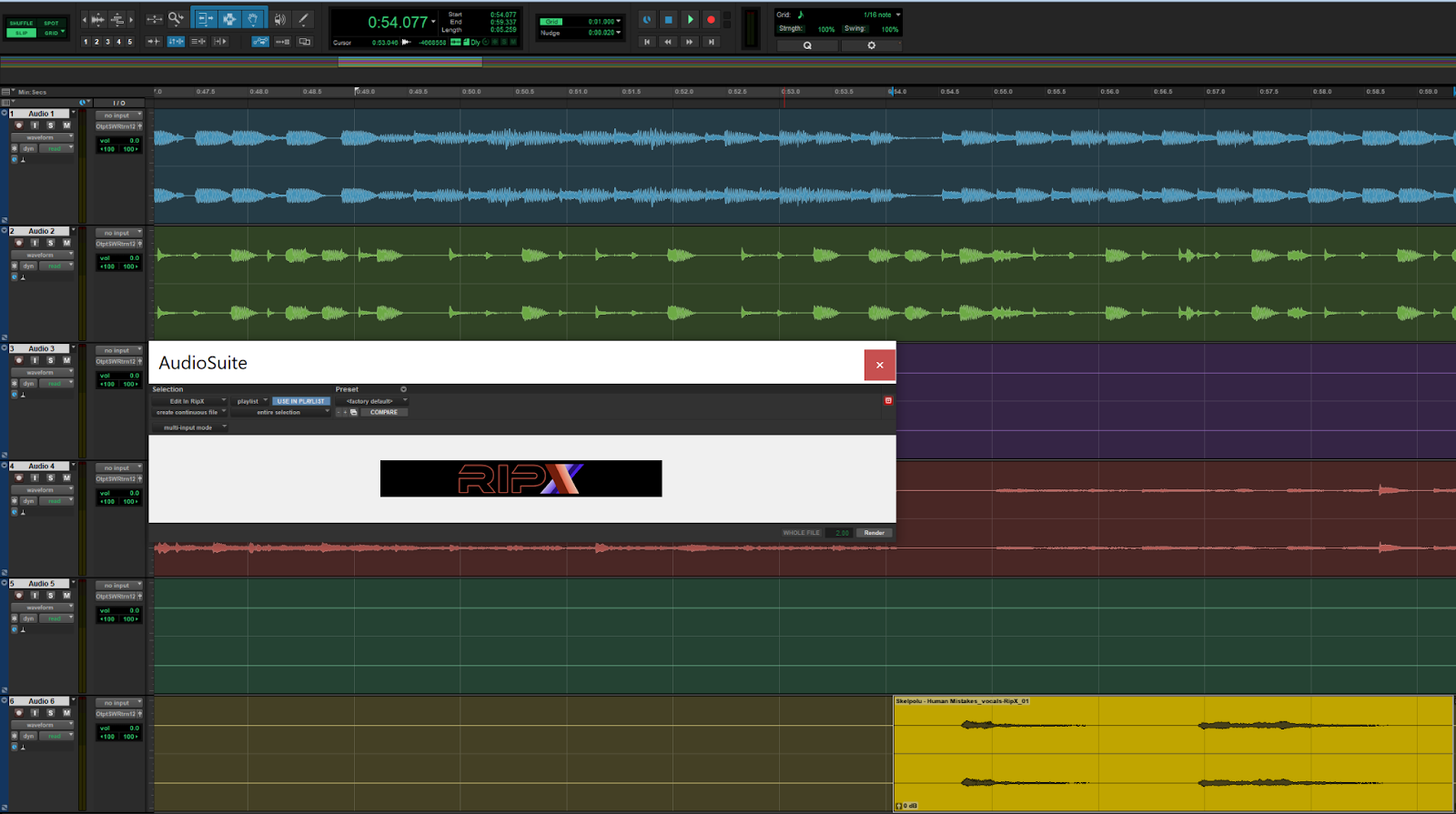The image size is (1456, 814).
Task: Mute the Audio 1 track
Action: coord(66,126)
